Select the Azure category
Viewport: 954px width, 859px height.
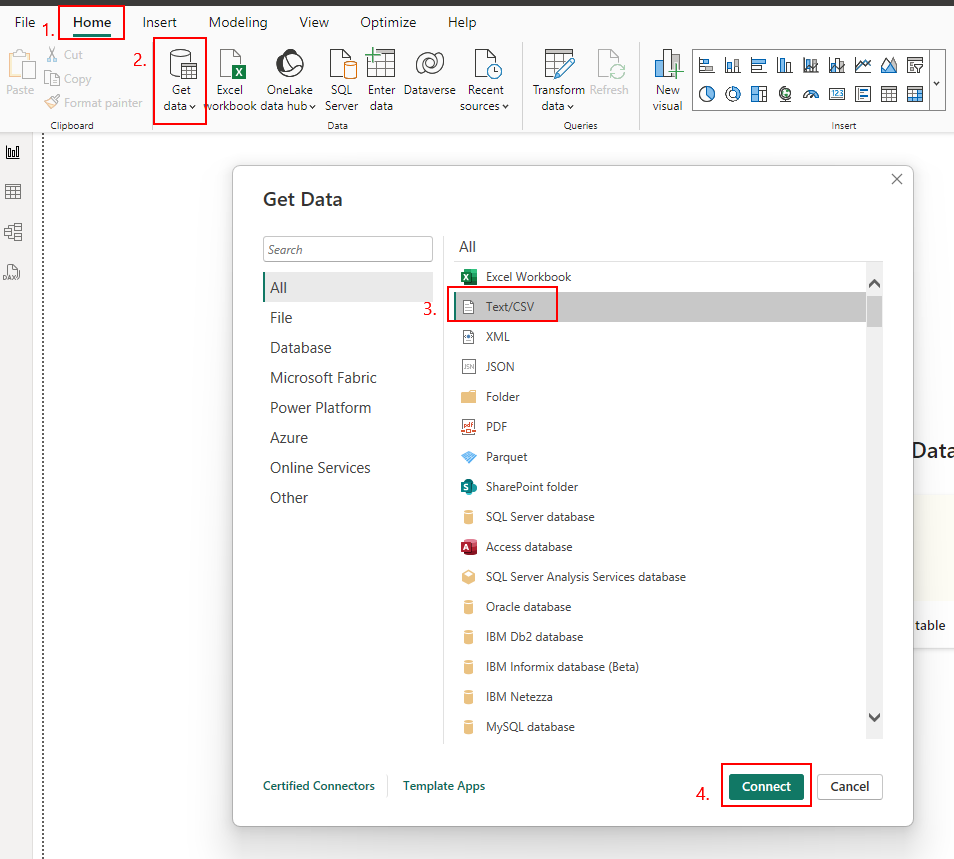pyautogui.click(x=348, y=437)
